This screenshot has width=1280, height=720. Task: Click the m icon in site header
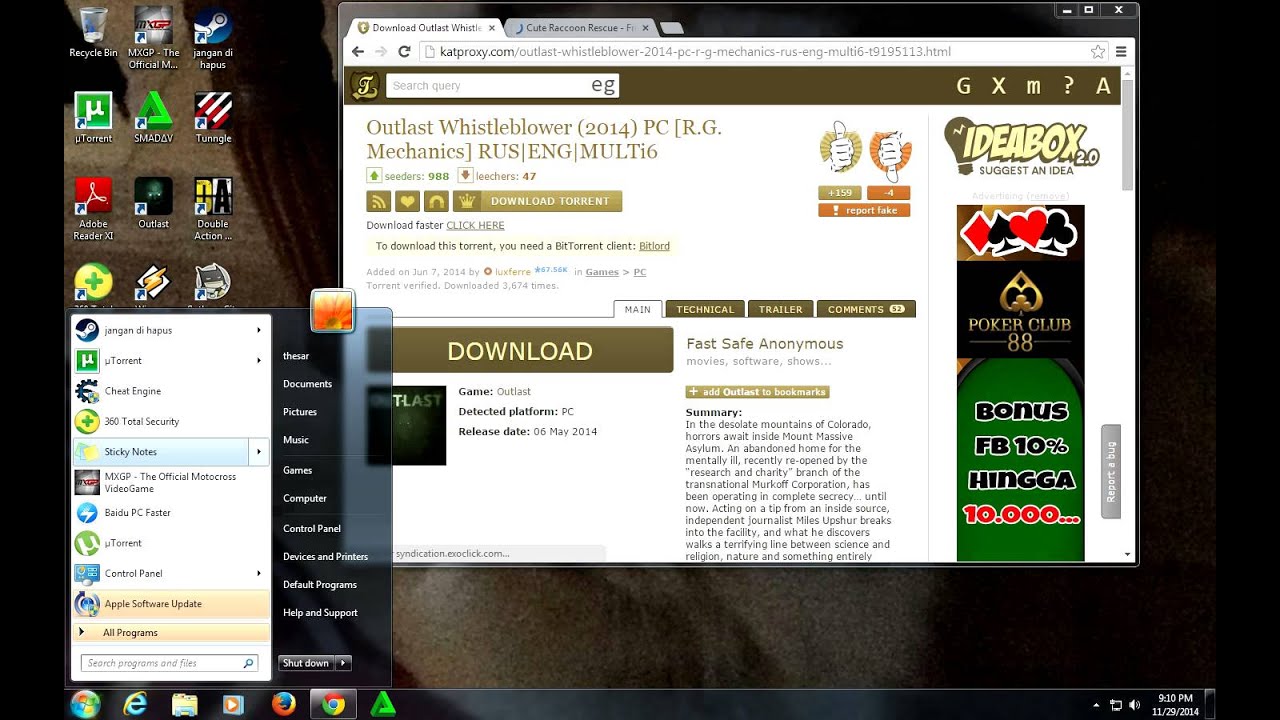(x=1033, y=86)
